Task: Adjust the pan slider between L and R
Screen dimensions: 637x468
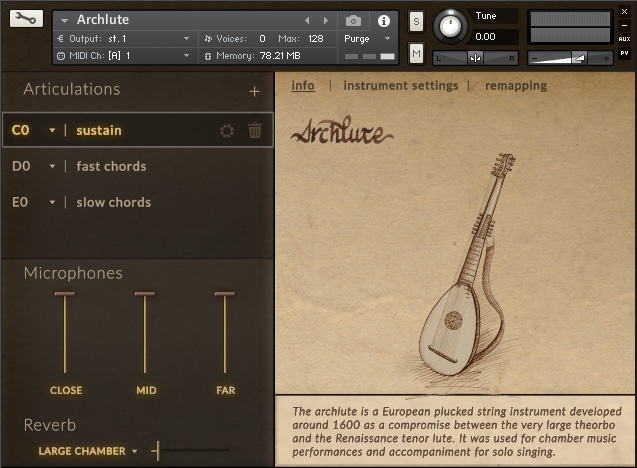Action: 475,58
